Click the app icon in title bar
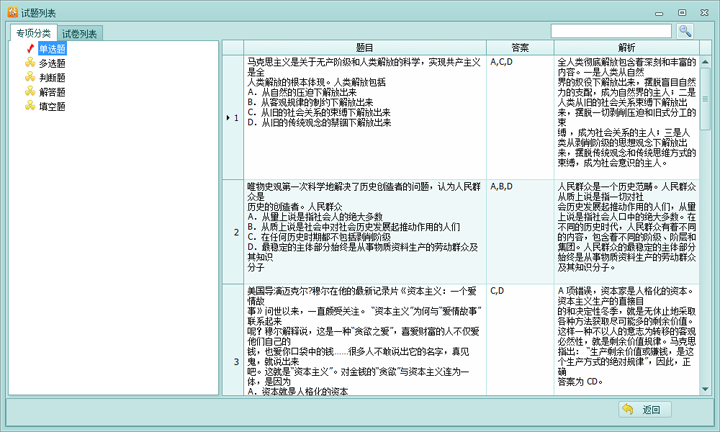The width and height of the screenshot is (720, 432). (11, 12)
